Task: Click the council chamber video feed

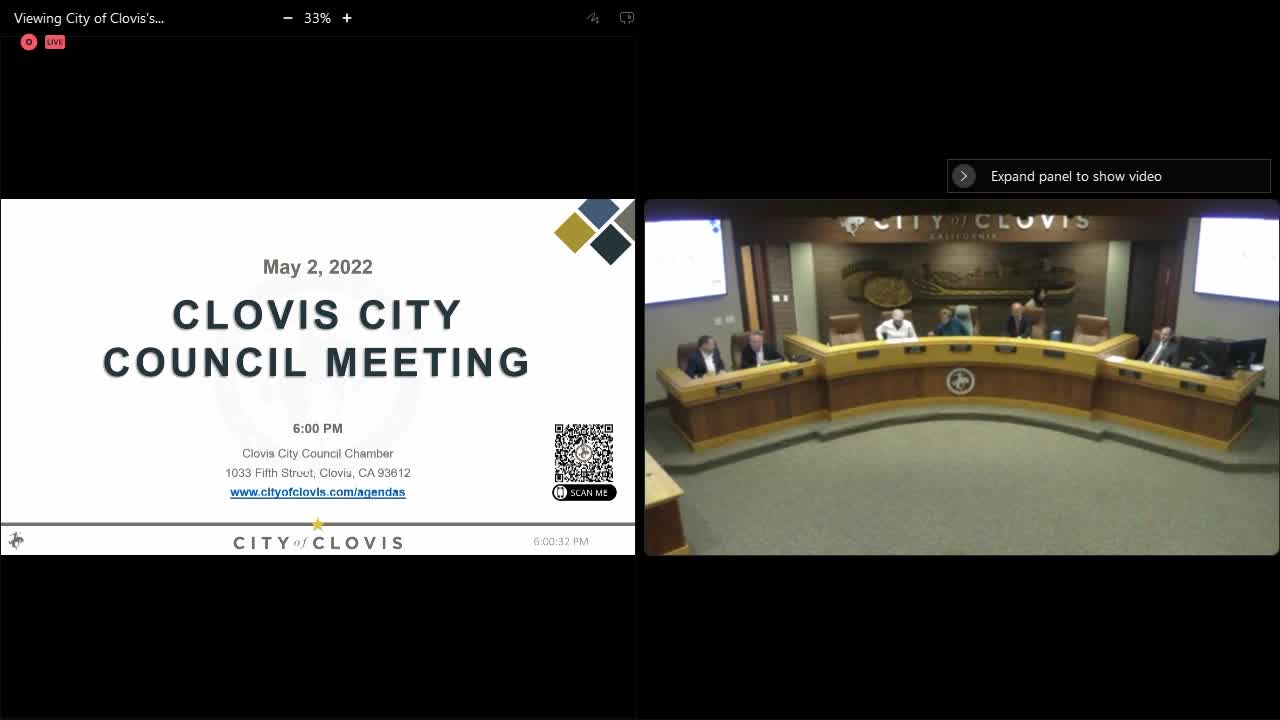Action: (x=961, y=377)
